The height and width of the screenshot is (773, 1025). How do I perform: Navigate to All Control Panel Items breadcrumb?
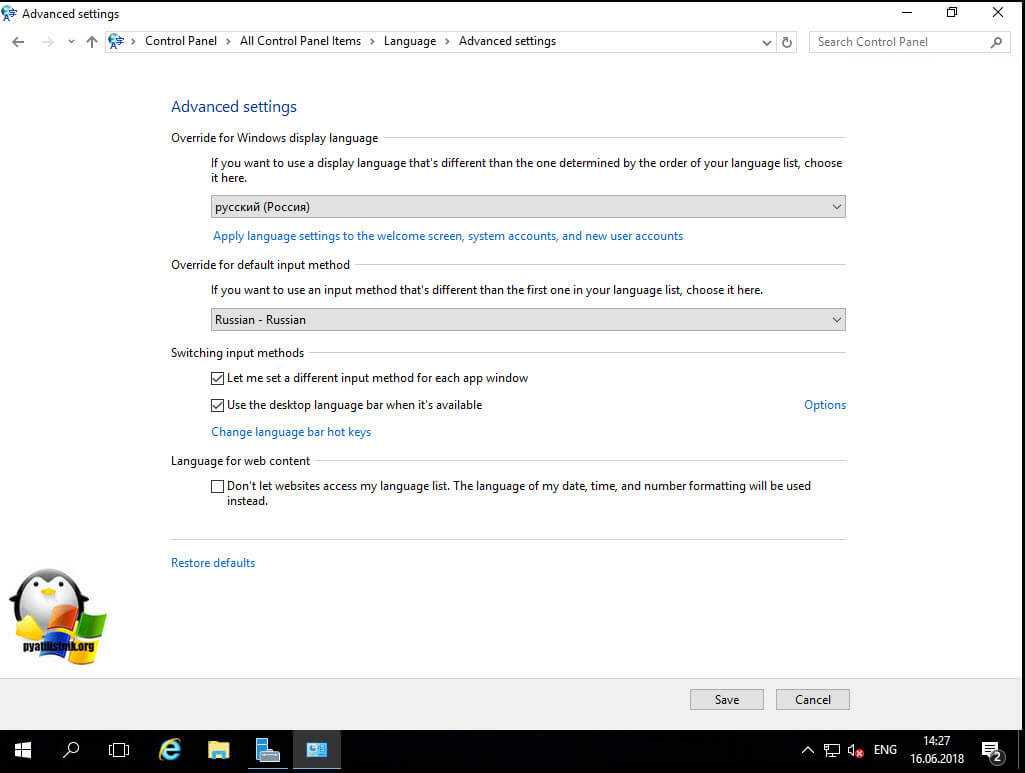(x=300, y=41)
